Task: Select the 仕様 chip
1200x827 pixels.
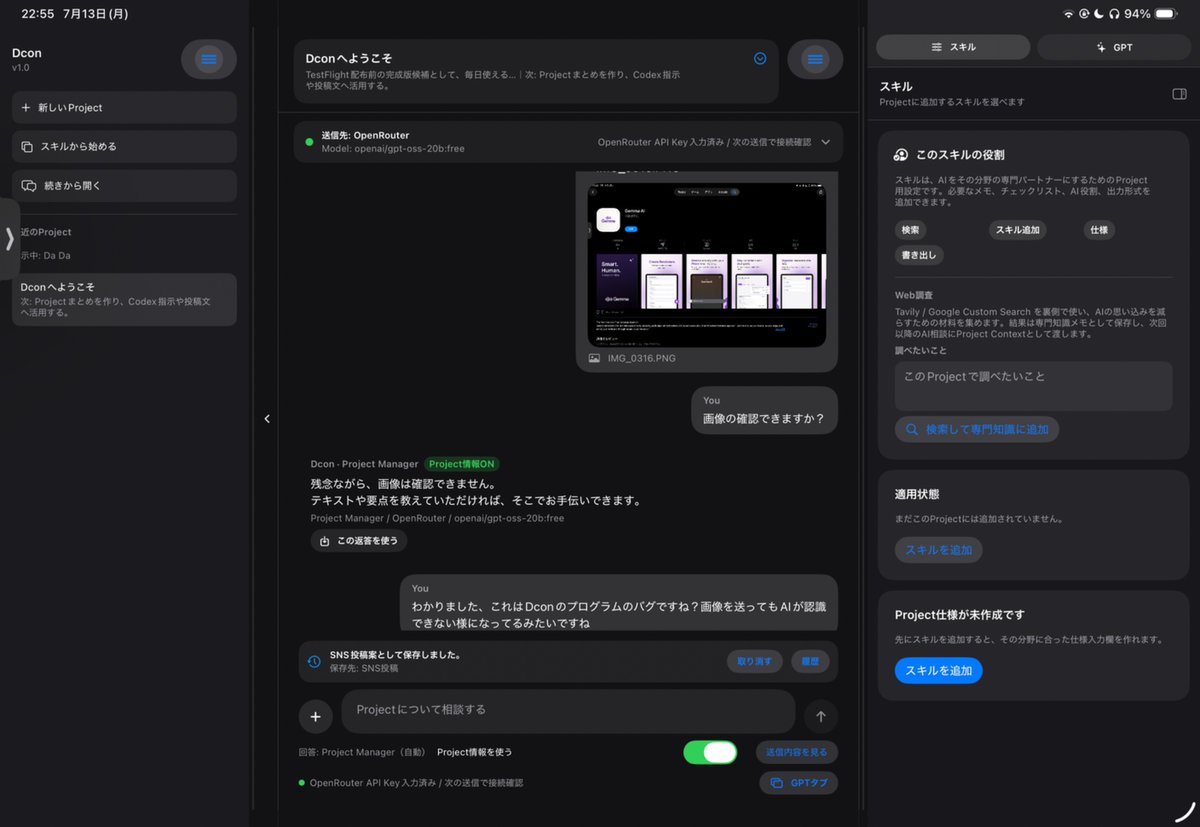Action: click(x=1099, y=230)
